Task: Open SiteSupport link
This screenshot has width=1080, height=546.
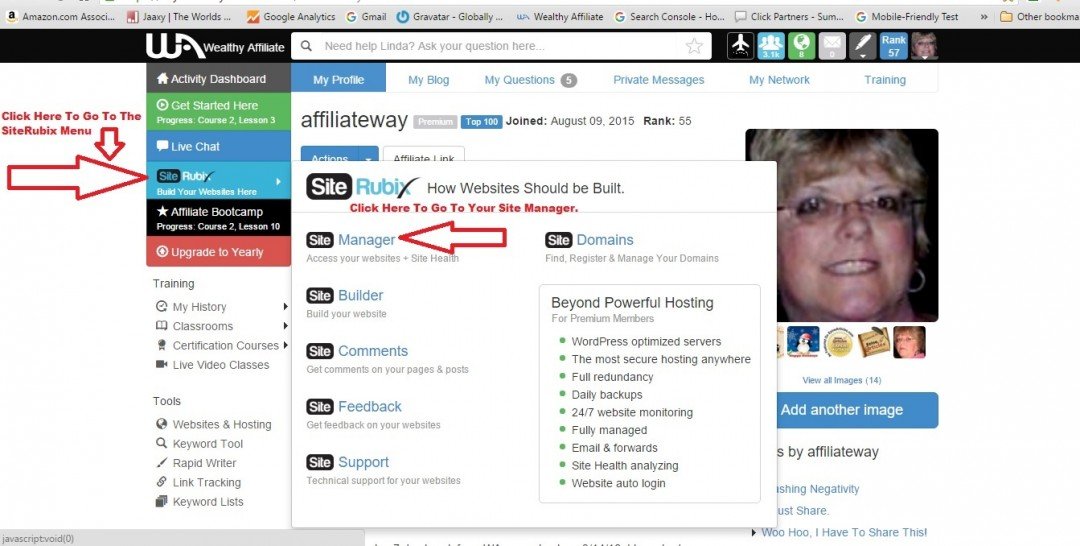Action: 348,462
